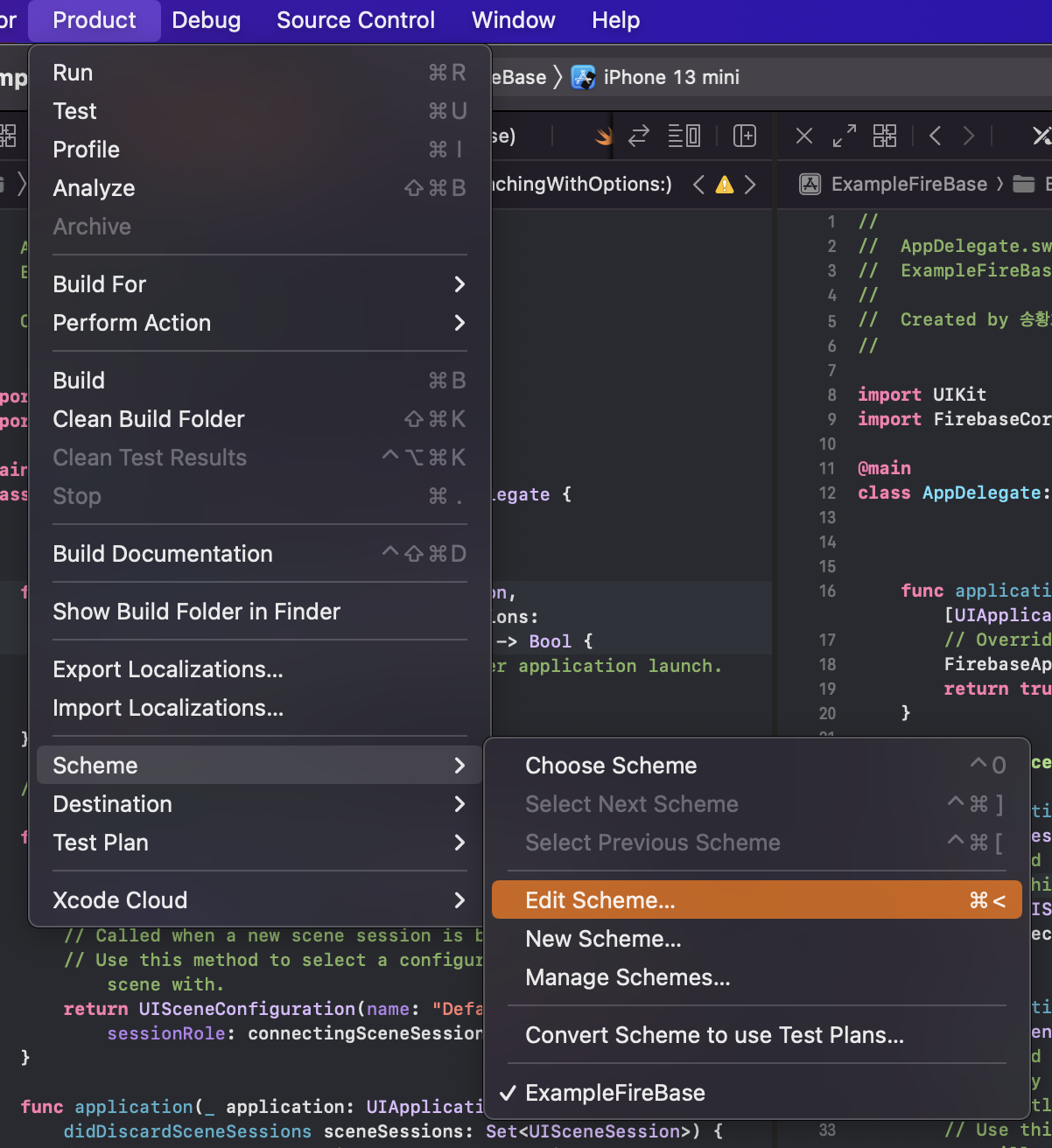Open the Debug menu

coord(207,20)
